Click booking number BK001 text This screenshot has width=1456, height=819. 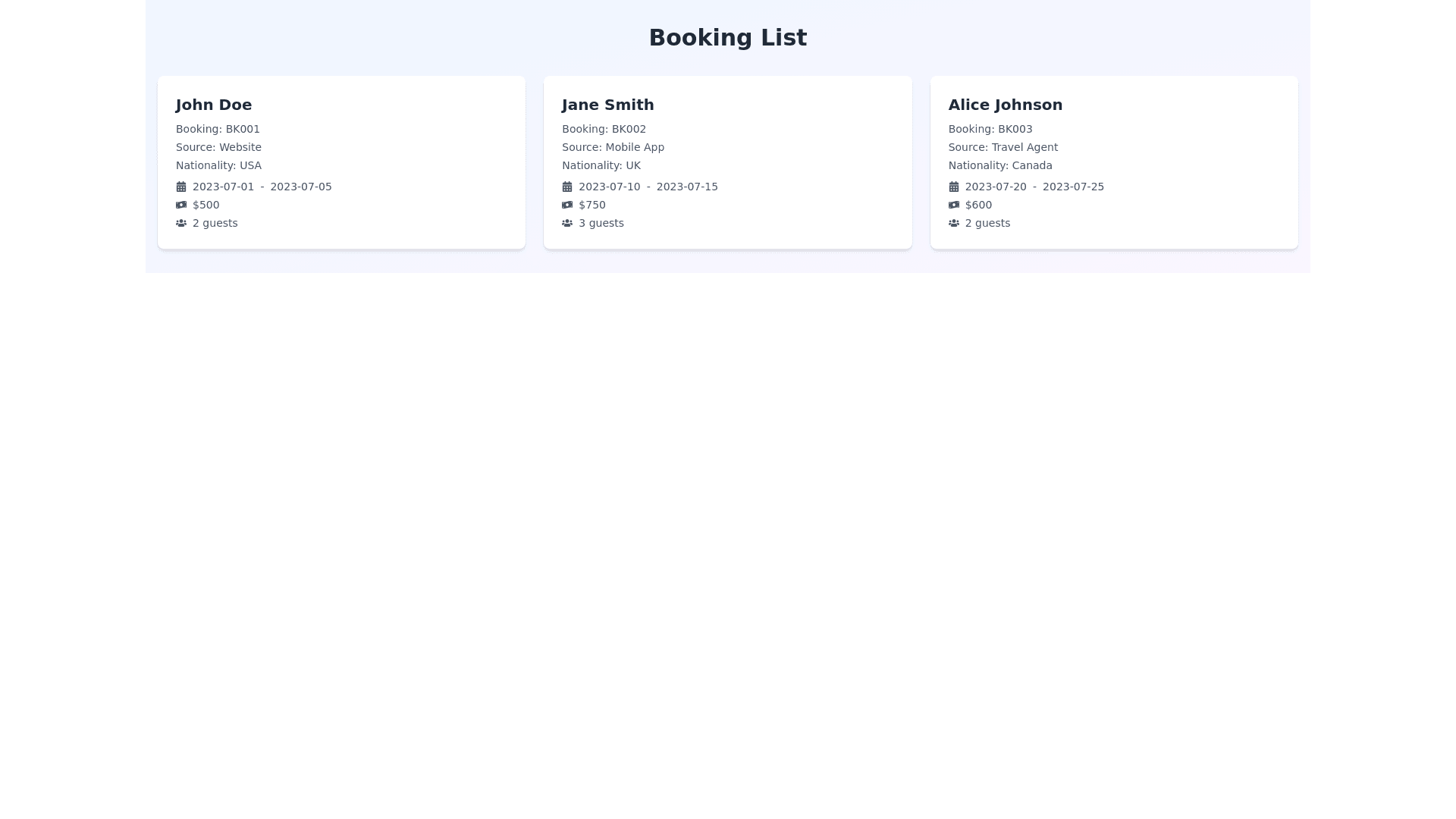[x=218, y=129]
